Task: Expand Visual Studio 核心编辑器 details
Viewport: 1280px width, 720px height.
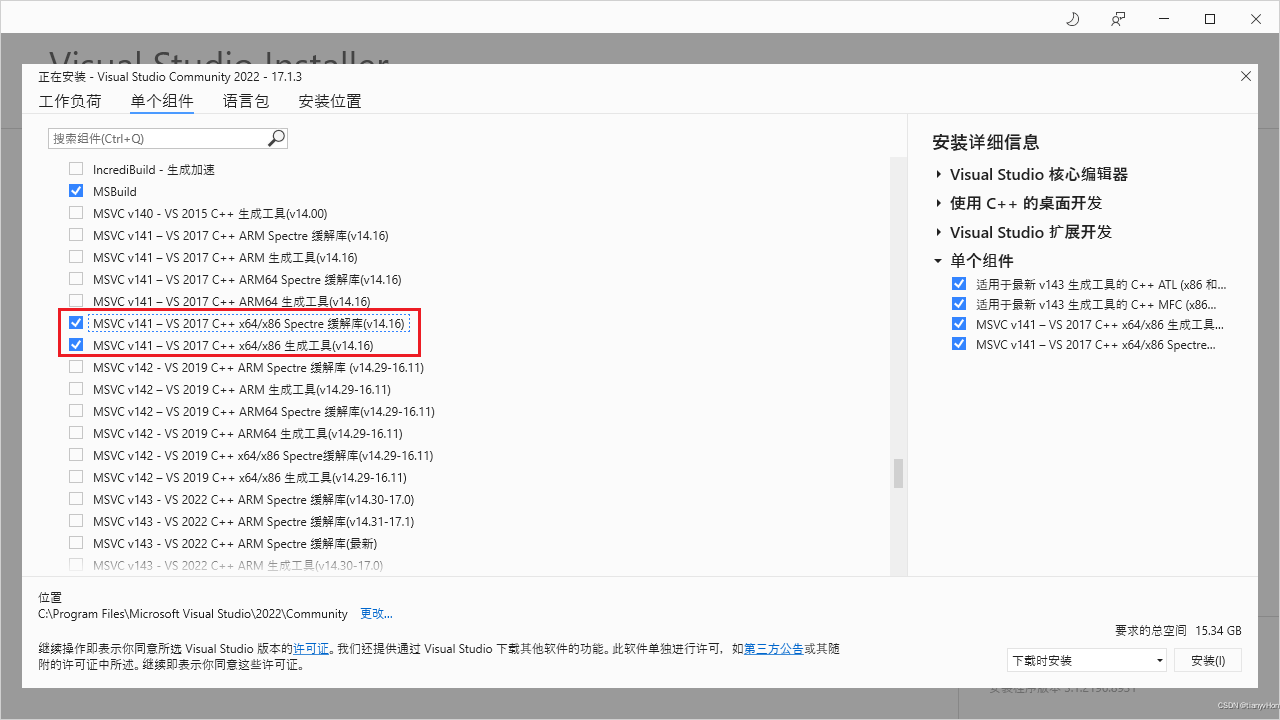Action: (939, 174)
